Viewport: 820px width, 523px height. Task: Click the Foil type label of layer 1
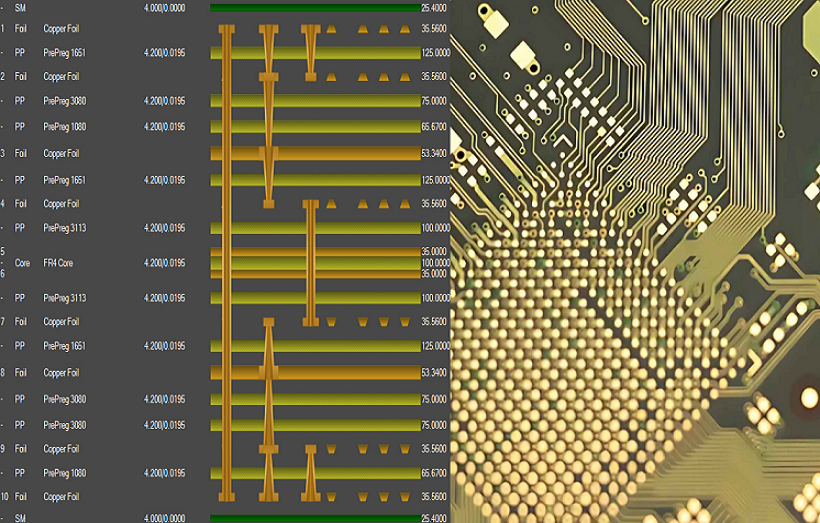(20, 29)
